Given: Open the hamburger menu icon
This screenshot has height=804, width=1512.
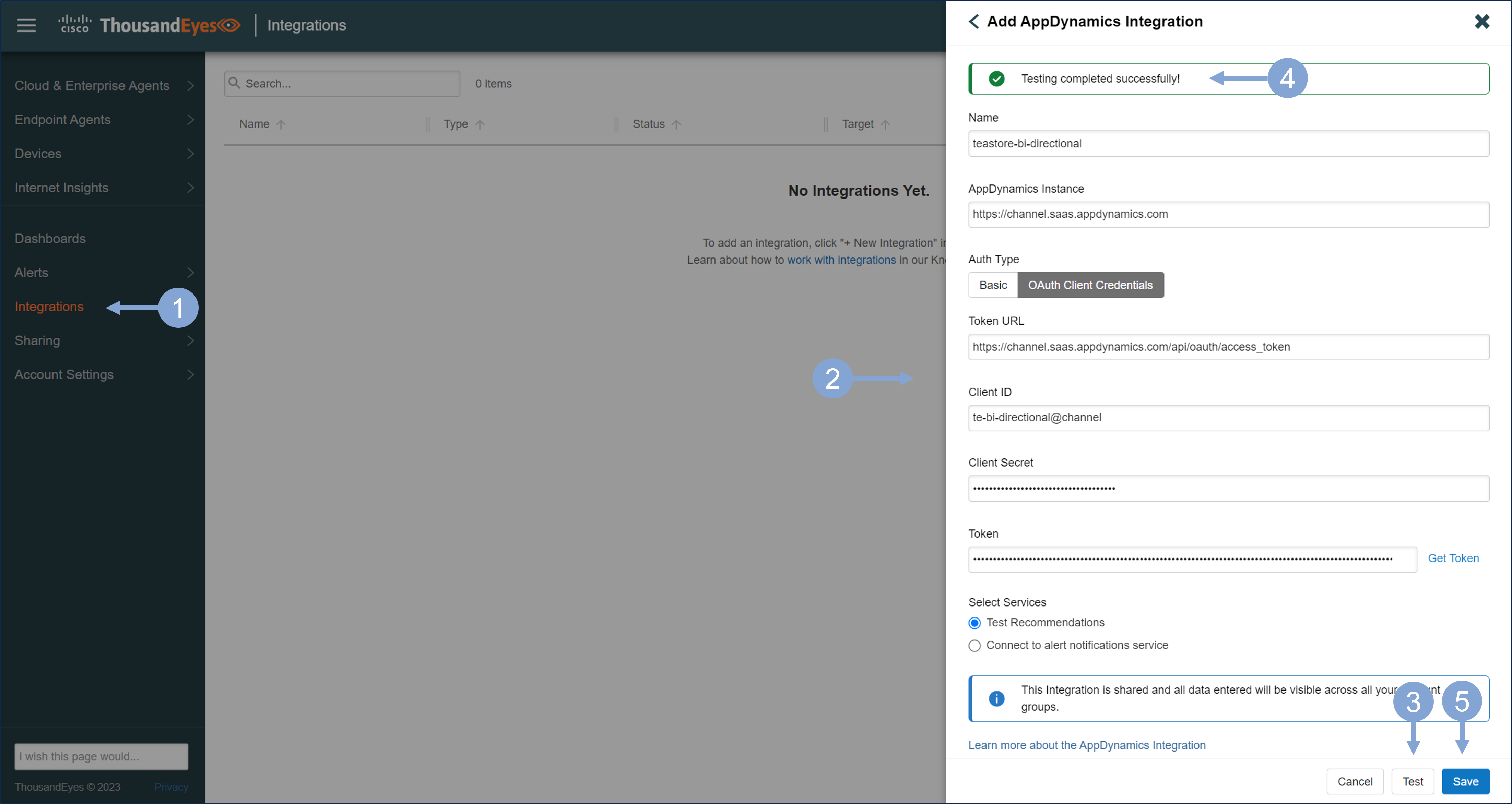Looking at the screenshot, I should pos(26,25).
